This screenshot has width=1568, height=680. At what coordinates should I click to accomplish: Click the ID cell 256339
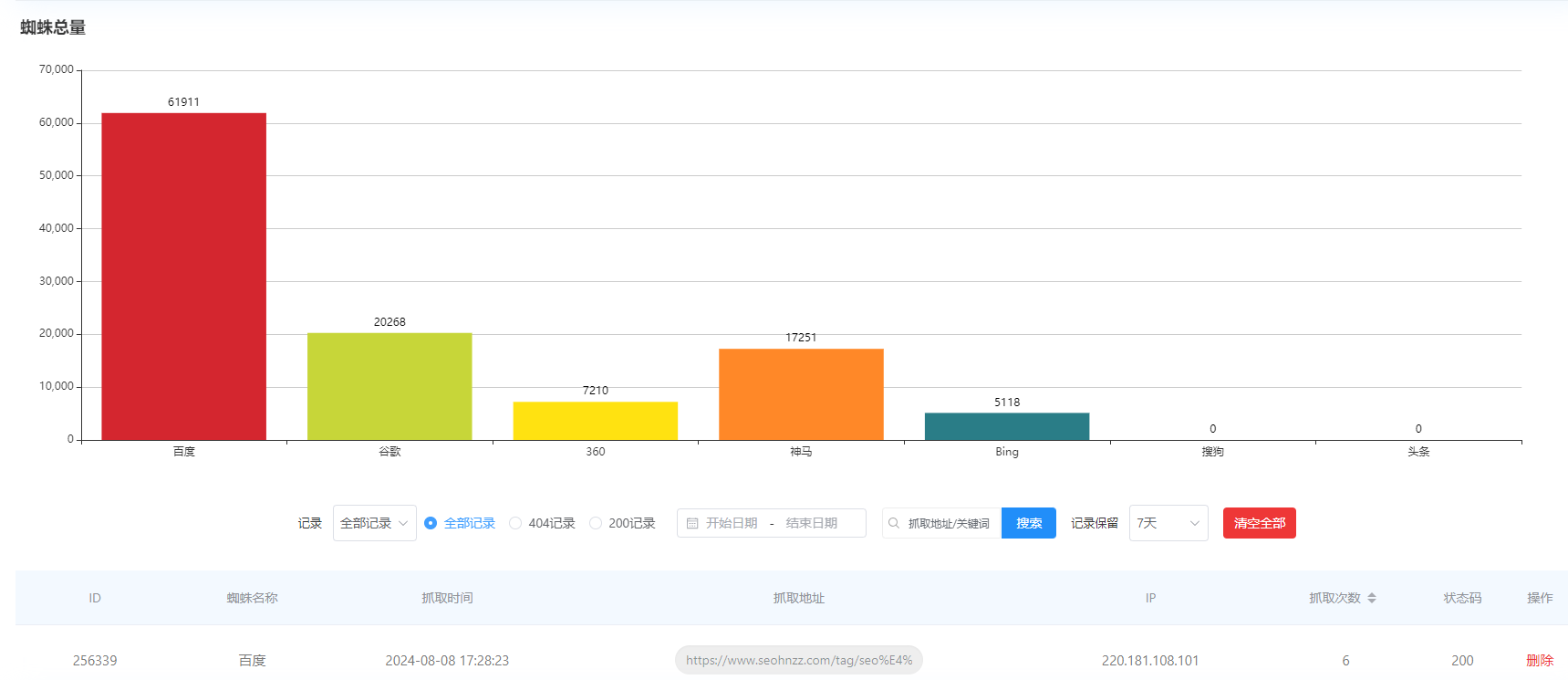[x=95, y=660]
